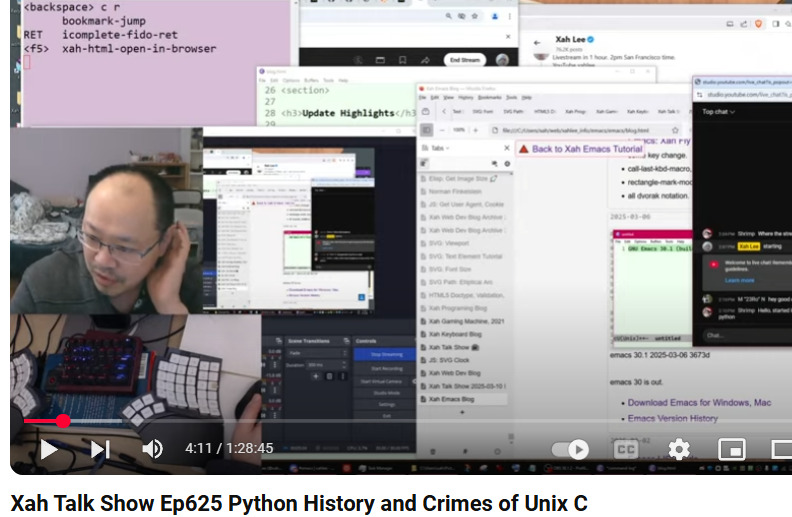Mute the video using the speaker icon

point(152,449)
